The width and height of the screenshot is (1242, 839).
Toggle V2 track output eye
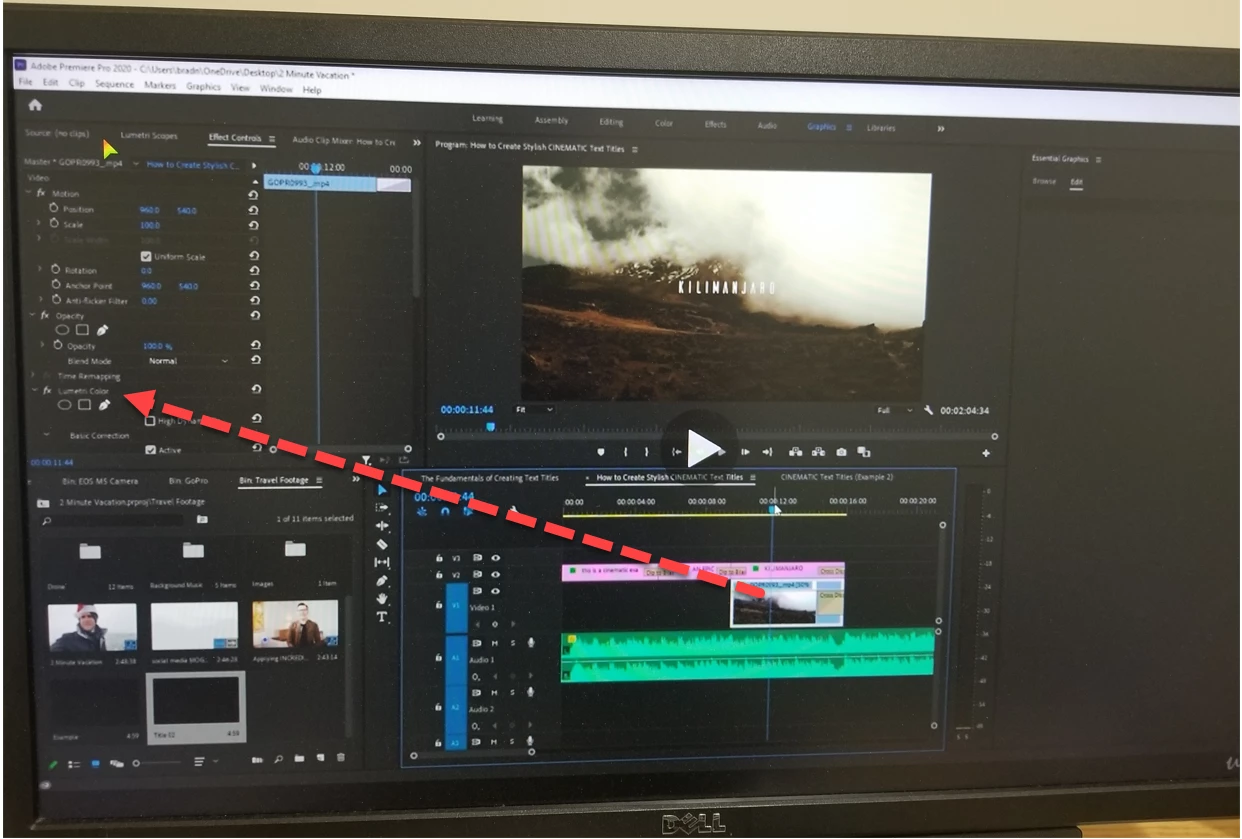pyautogui.click(x=495, y=575)
